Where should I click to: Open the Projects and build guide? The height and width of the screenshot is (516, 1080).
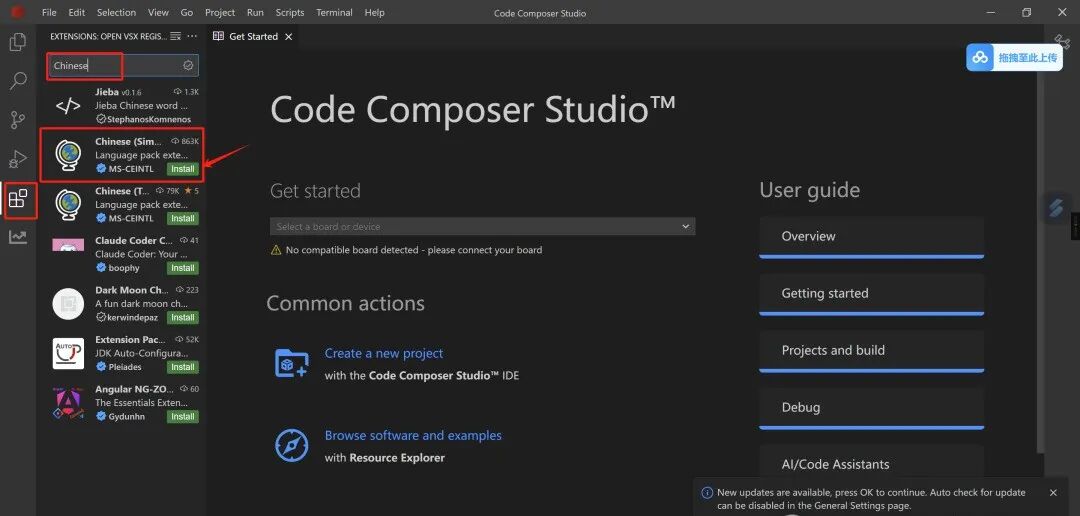pyautogui.click(x=871, y=351)
